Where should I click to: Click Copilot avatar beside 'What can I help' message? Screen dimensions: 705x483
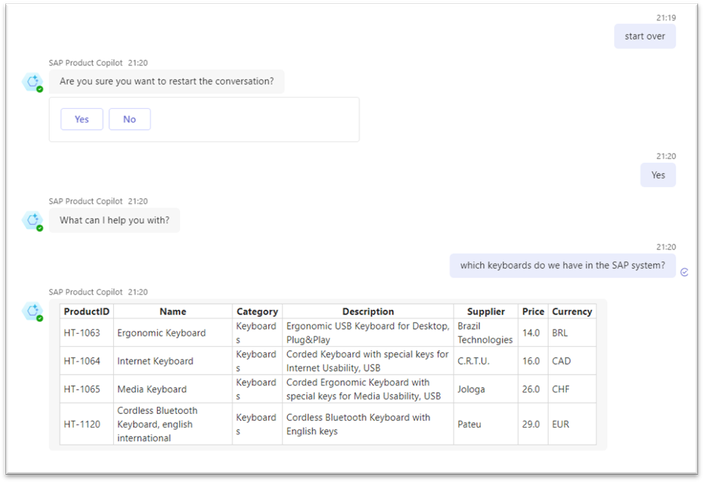[x=33, y=221]
